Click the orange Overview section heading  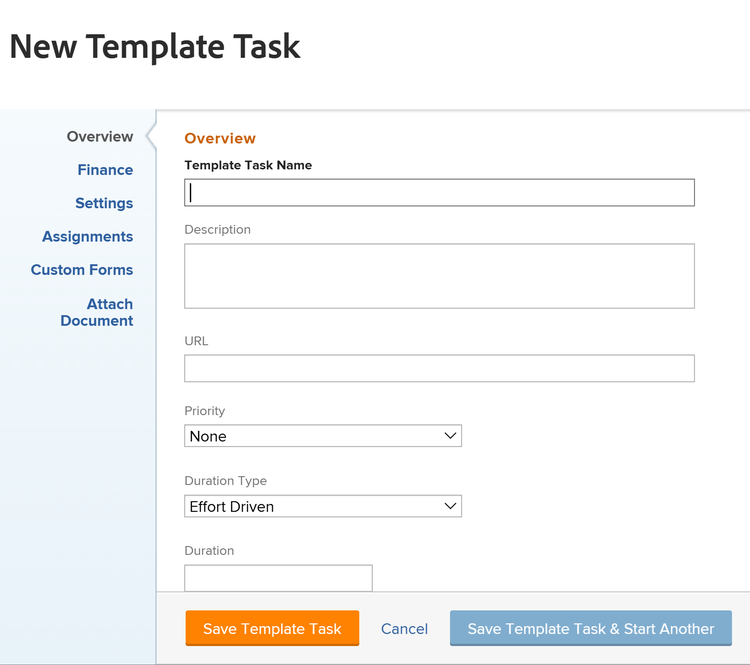[x=220, y=139]
